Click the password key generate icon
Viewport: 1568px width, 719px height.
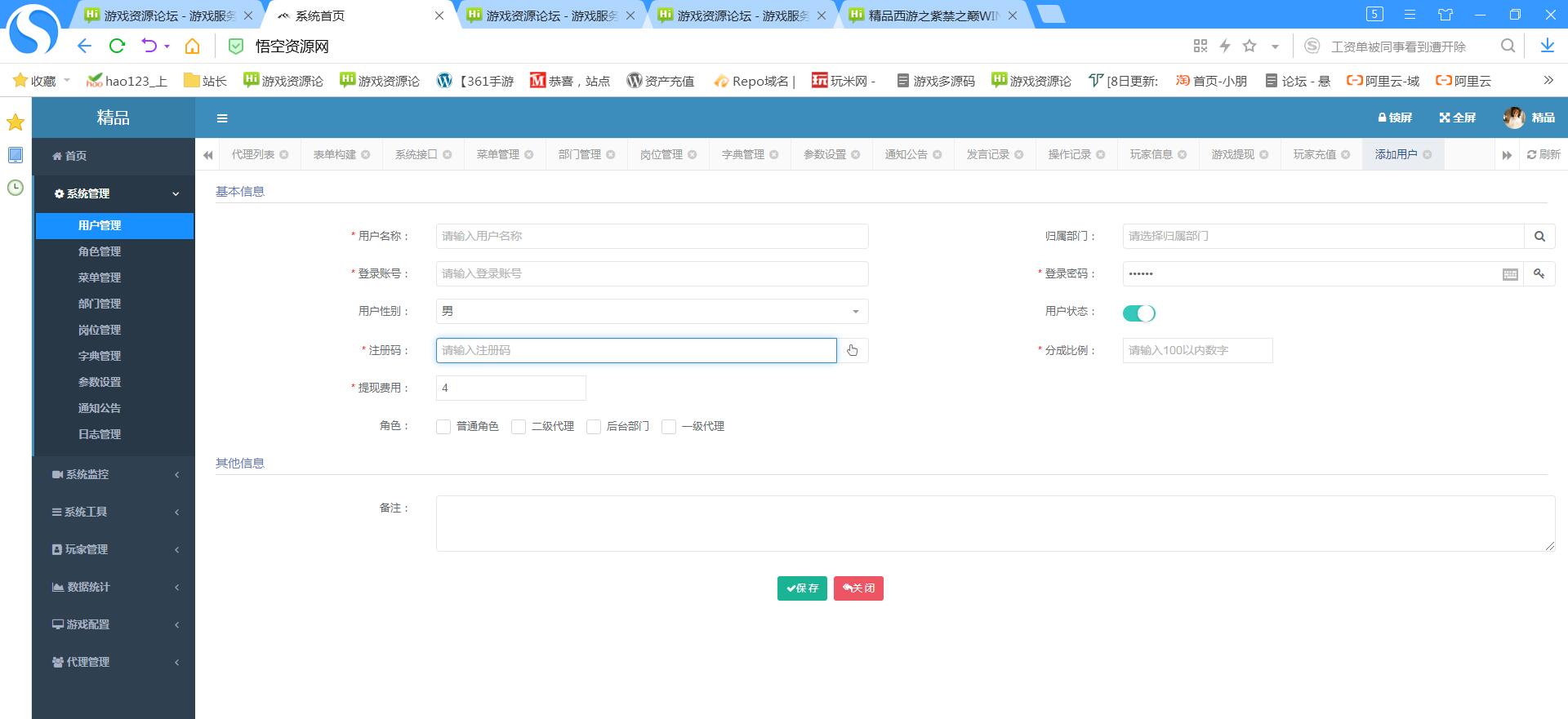coord(1539,274)
